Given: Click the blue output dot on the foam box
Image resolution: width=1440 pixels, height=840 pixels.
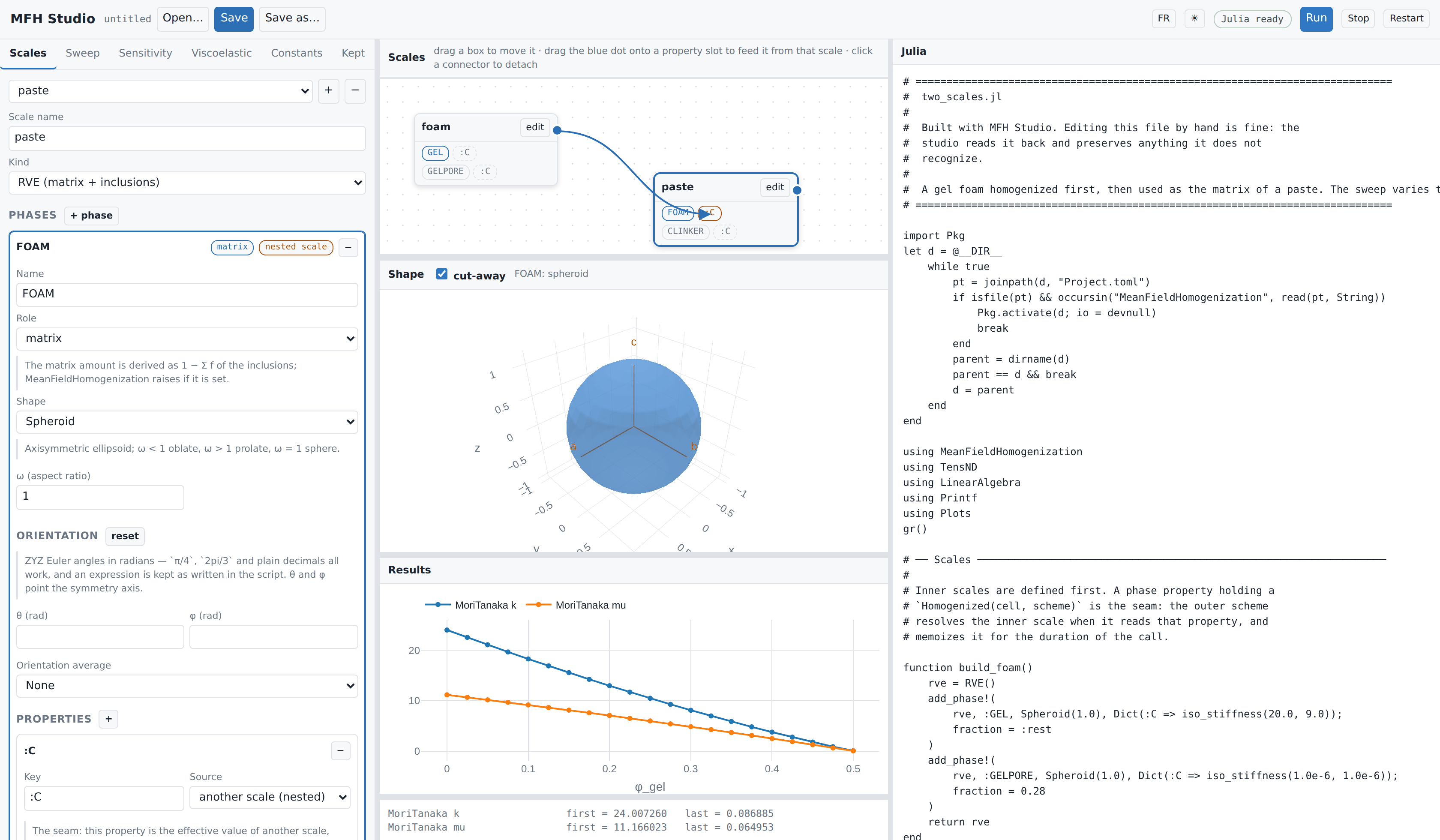Looking at the screenshot, I should (x=557, y=130).
